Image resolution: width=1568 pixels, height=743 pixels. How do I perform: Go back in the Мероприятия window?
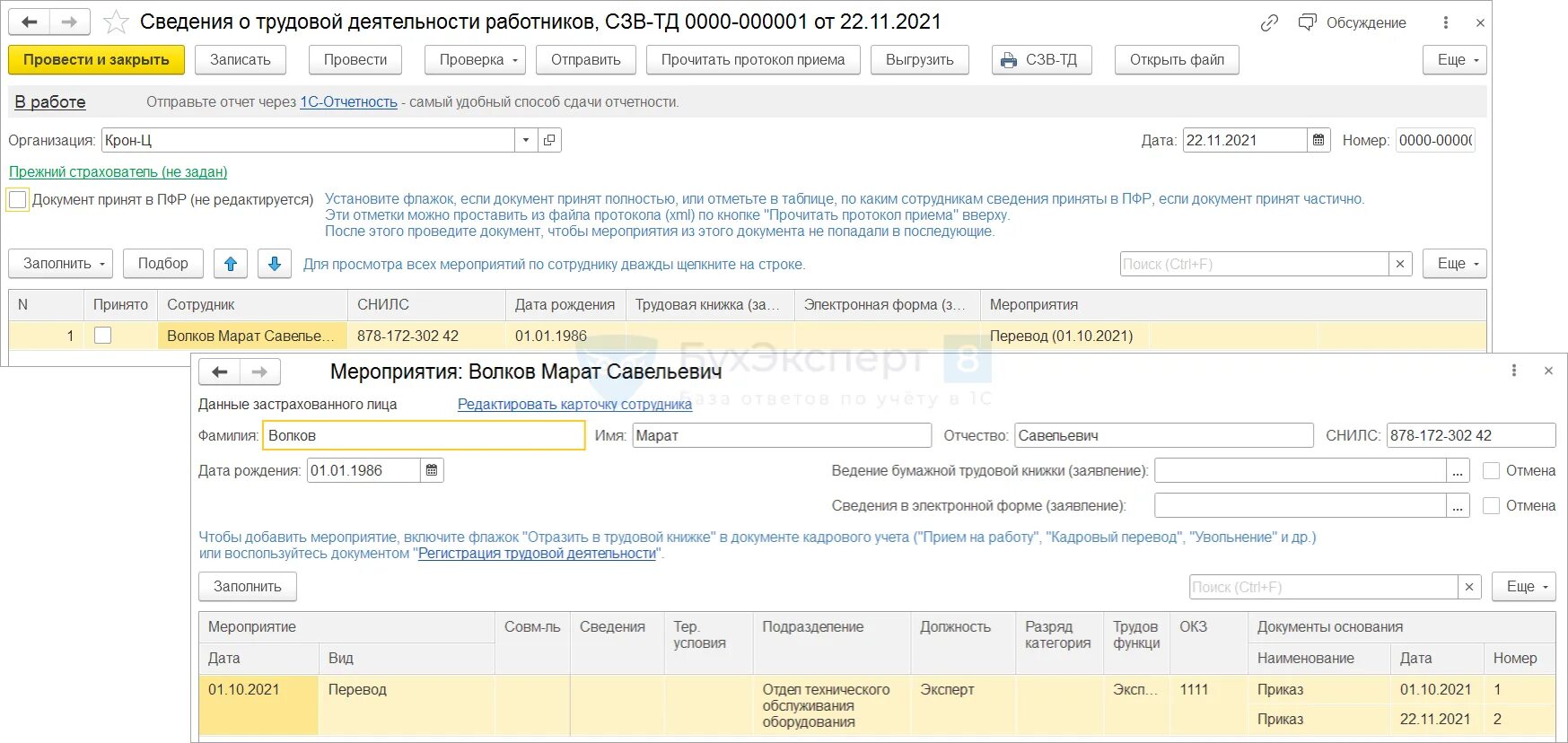pos(219,371)
